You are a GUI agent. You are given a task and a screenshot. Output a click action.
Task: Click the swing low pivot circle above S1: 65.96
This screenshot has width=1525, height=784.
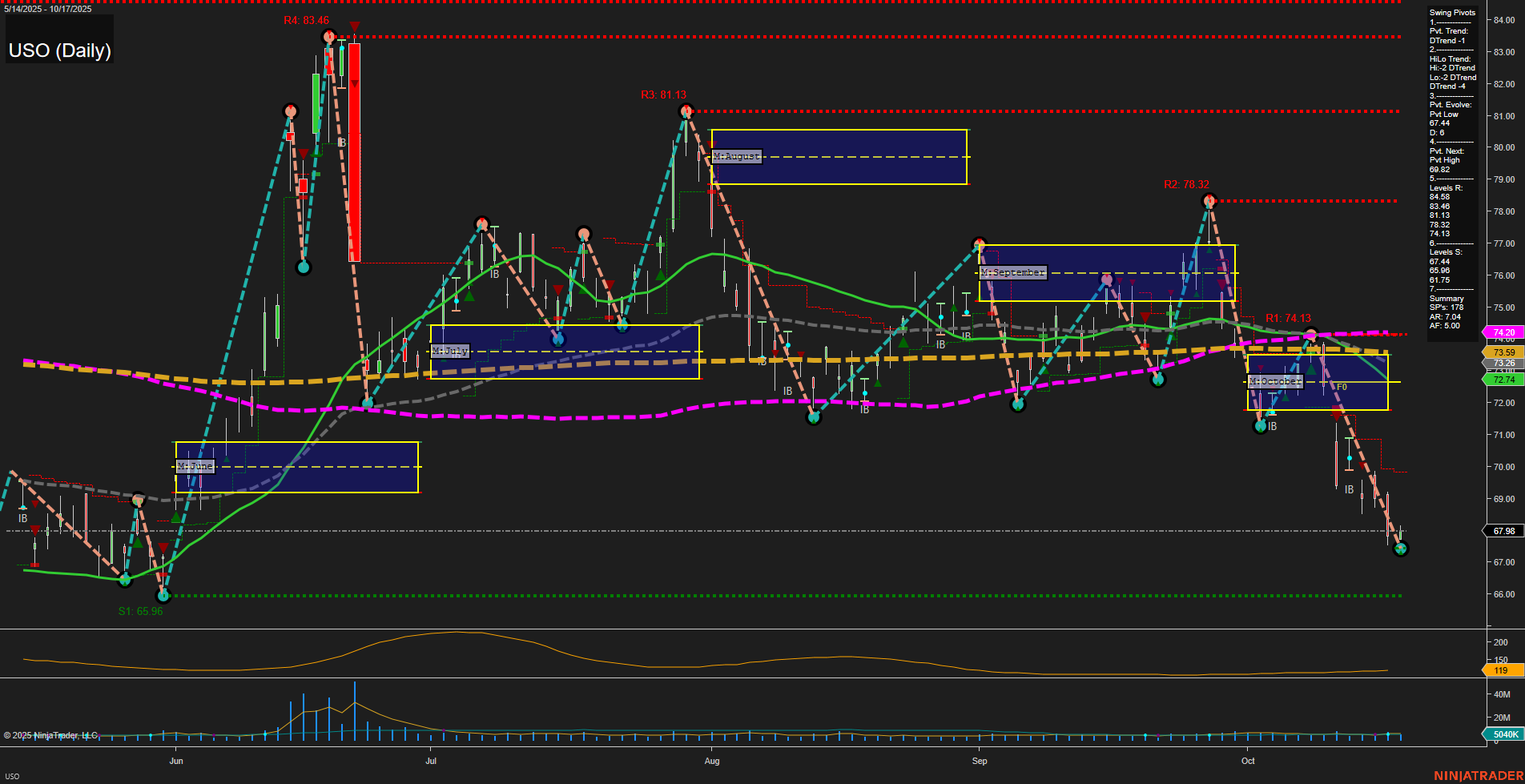point(163,595)
